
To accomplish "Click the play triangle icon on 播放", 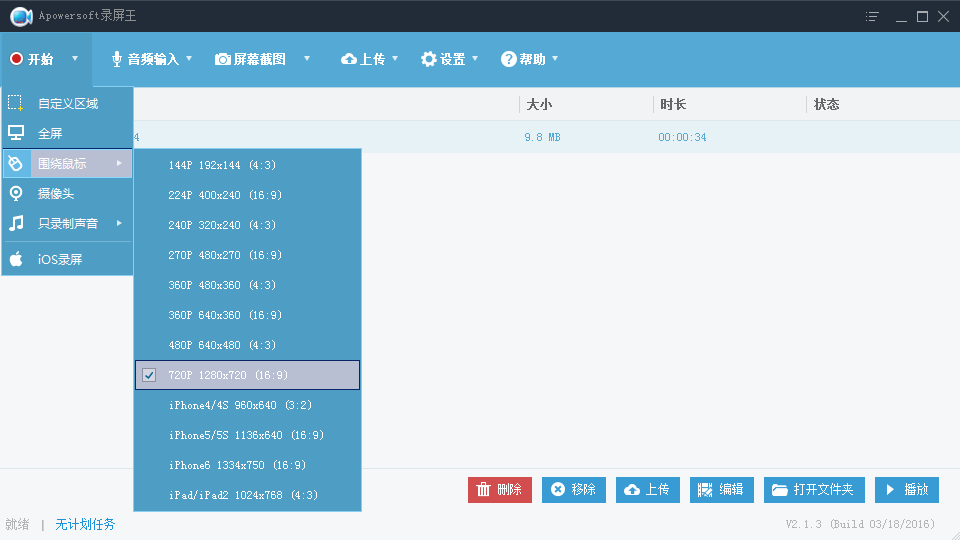I will (x=890, y=490).
